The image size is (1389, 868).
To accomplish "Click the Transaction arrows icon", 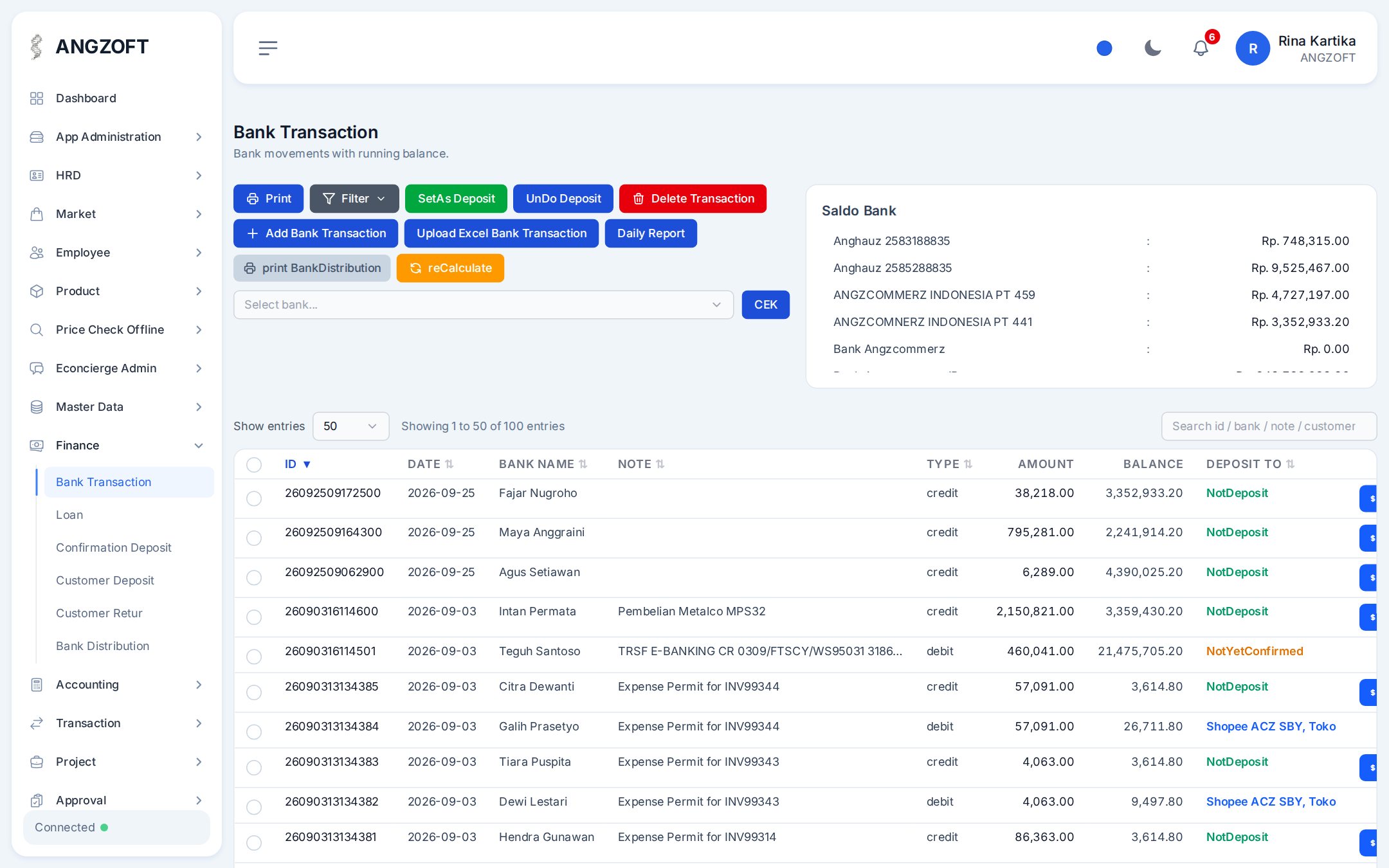I will [x=37, y=723].
